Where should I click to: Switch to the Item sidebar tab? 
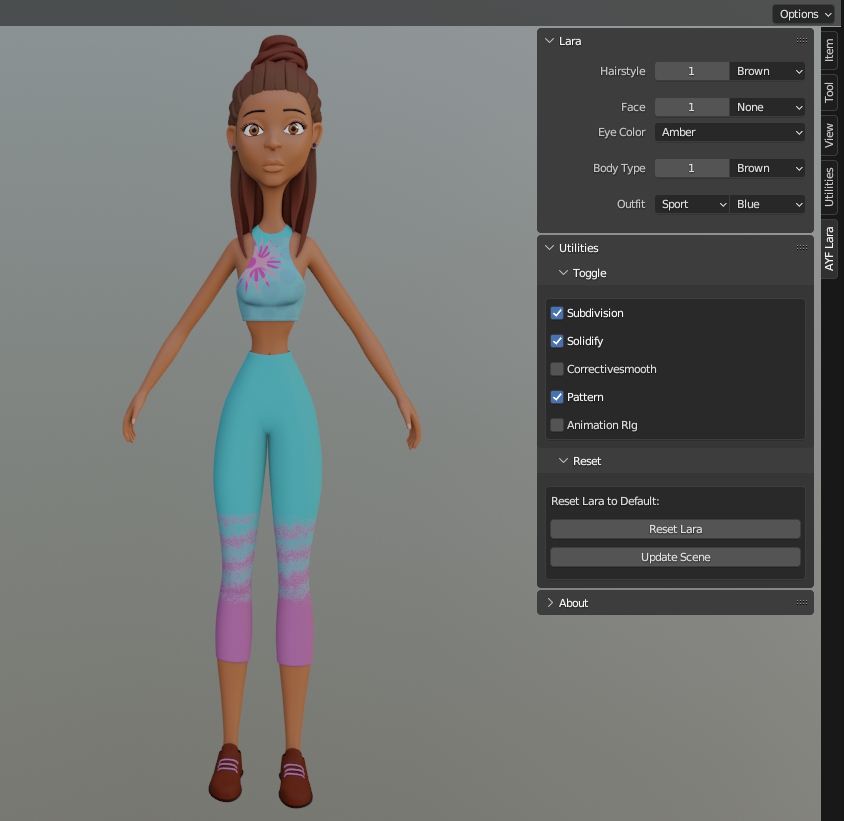tap(829, 52)
